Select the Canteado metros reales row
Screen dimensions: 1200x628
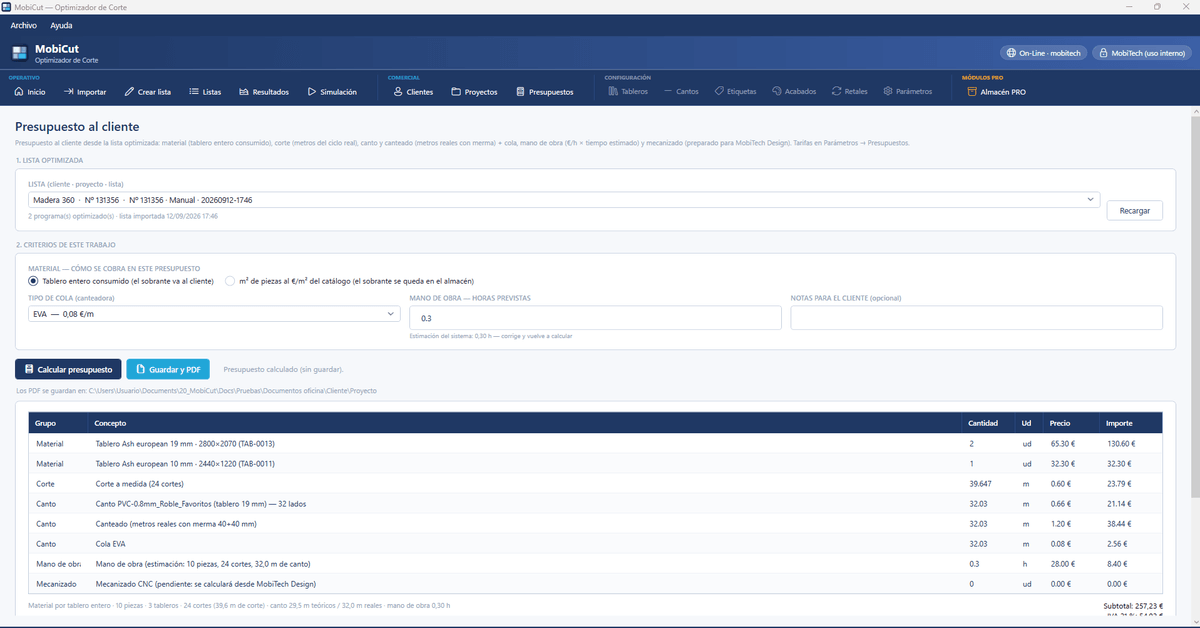[x=596, y=523]
